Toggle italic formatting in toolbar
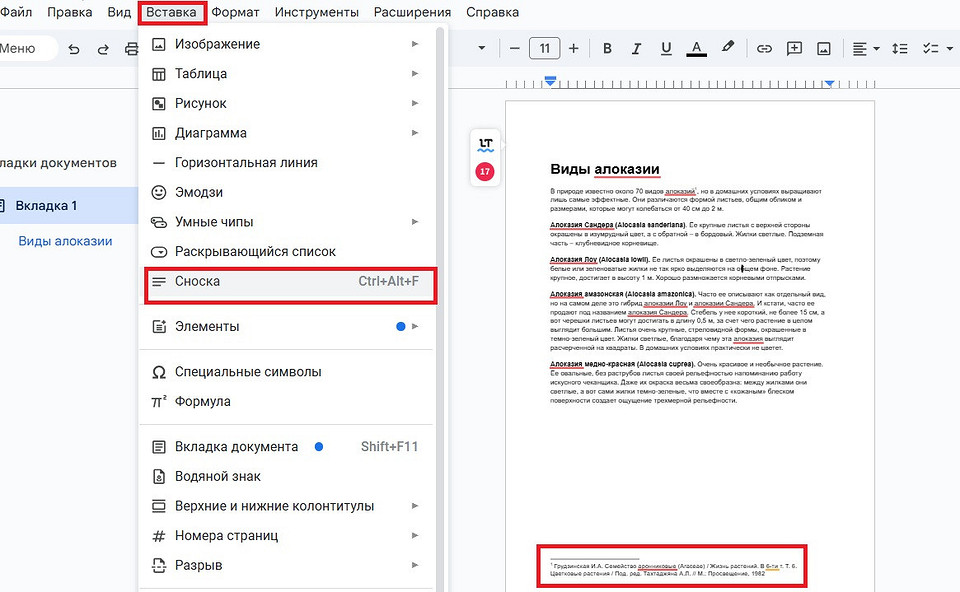This screenshot has height=592, width=960. tap(636, 48)
